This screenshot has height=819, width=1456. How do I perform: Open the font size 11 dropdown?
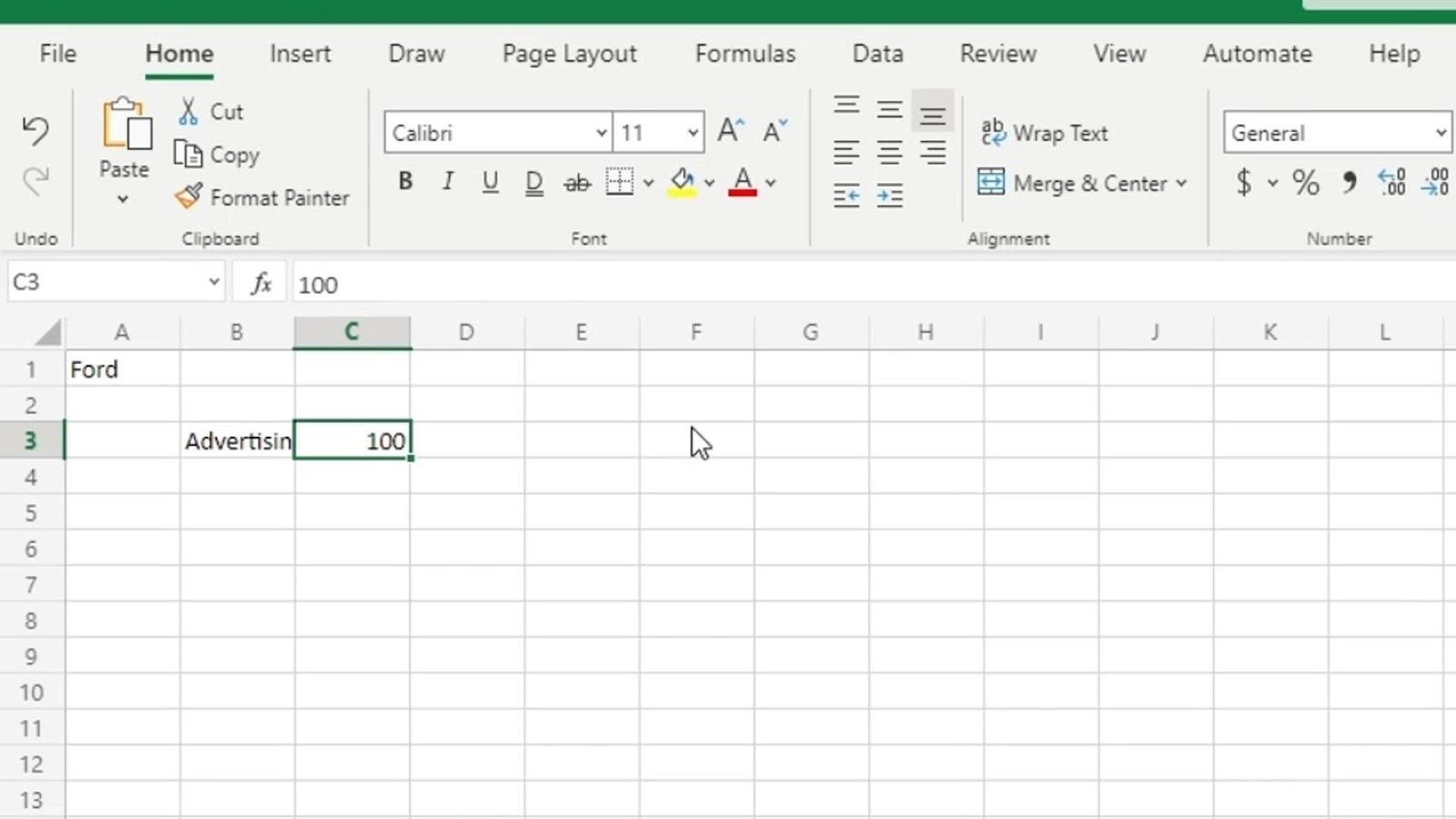(x=693, y=133)
